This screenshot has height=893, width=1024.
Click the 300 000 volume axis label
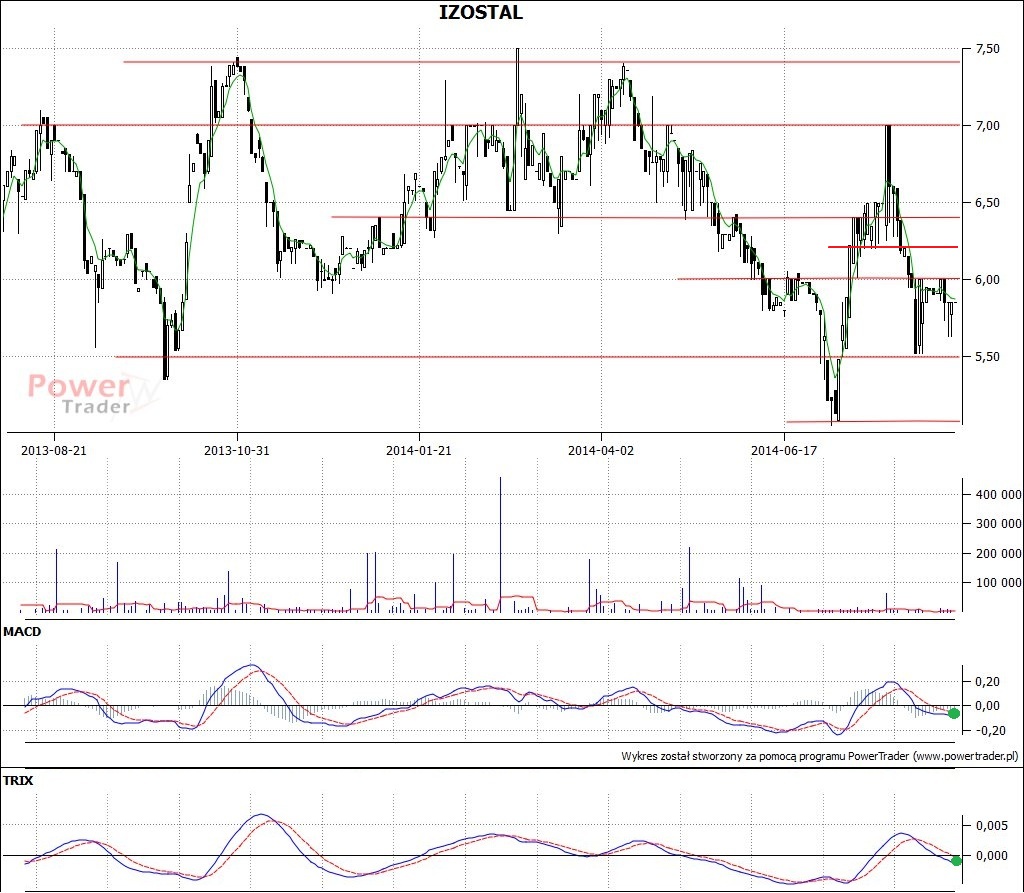point(999,523)
